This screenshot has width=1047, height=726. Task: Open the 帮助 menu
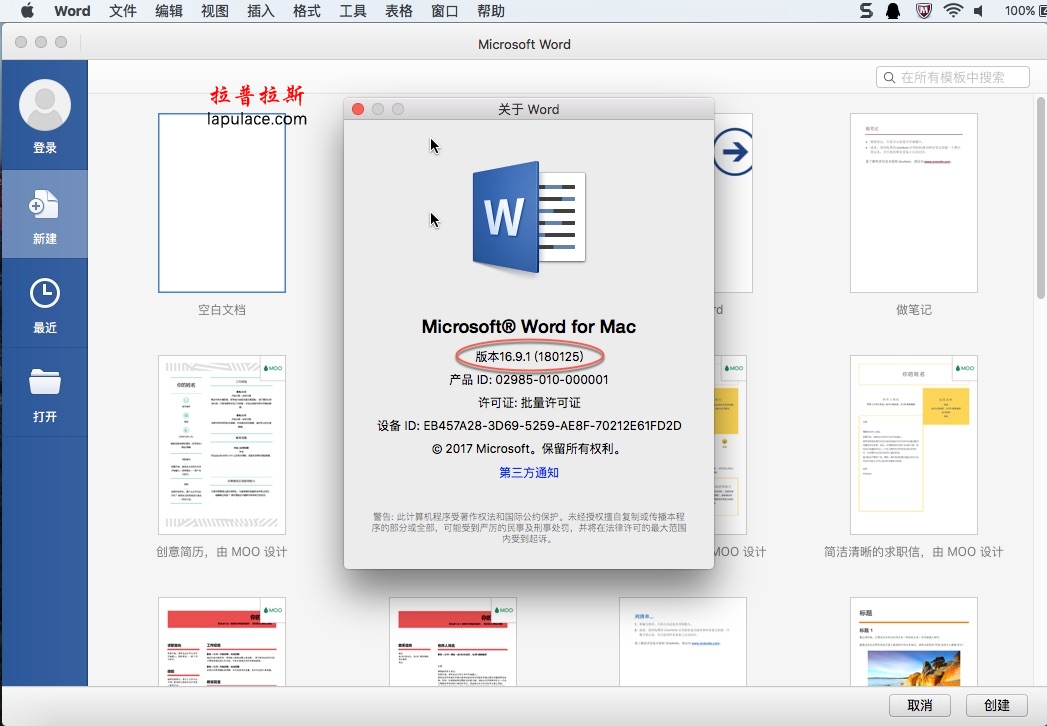click(x=491, y=11)
